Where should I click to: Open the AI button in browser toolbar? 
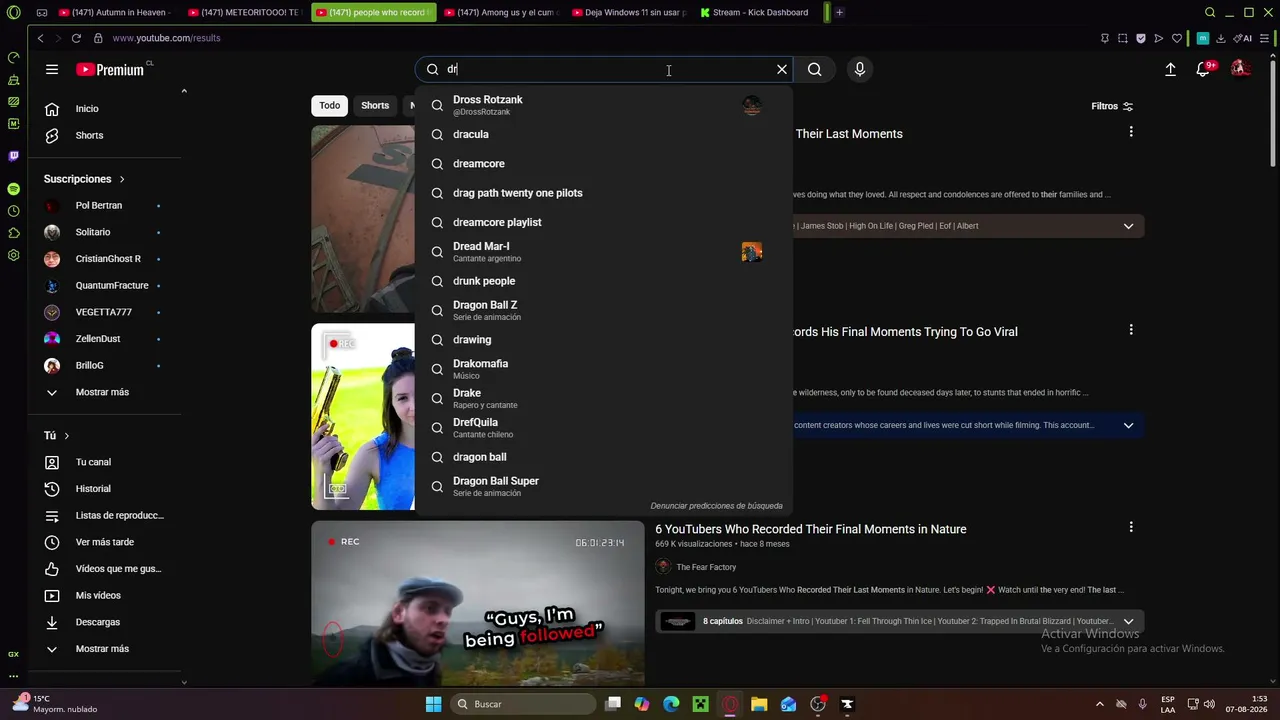point(1244,38)
